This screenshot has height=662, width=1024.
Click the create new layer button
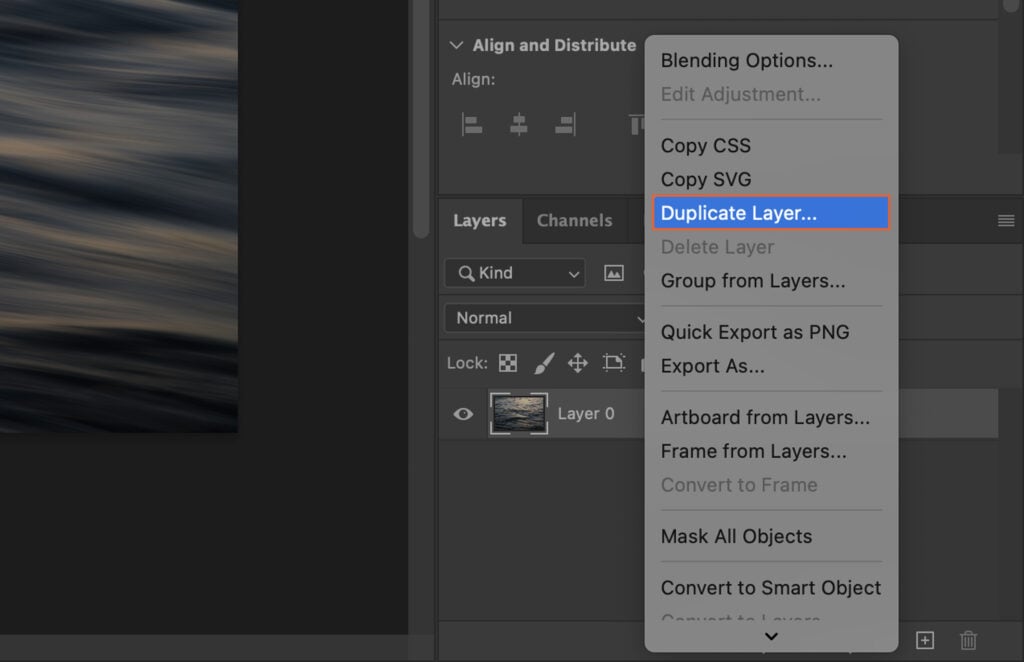(x=925, y=640)
